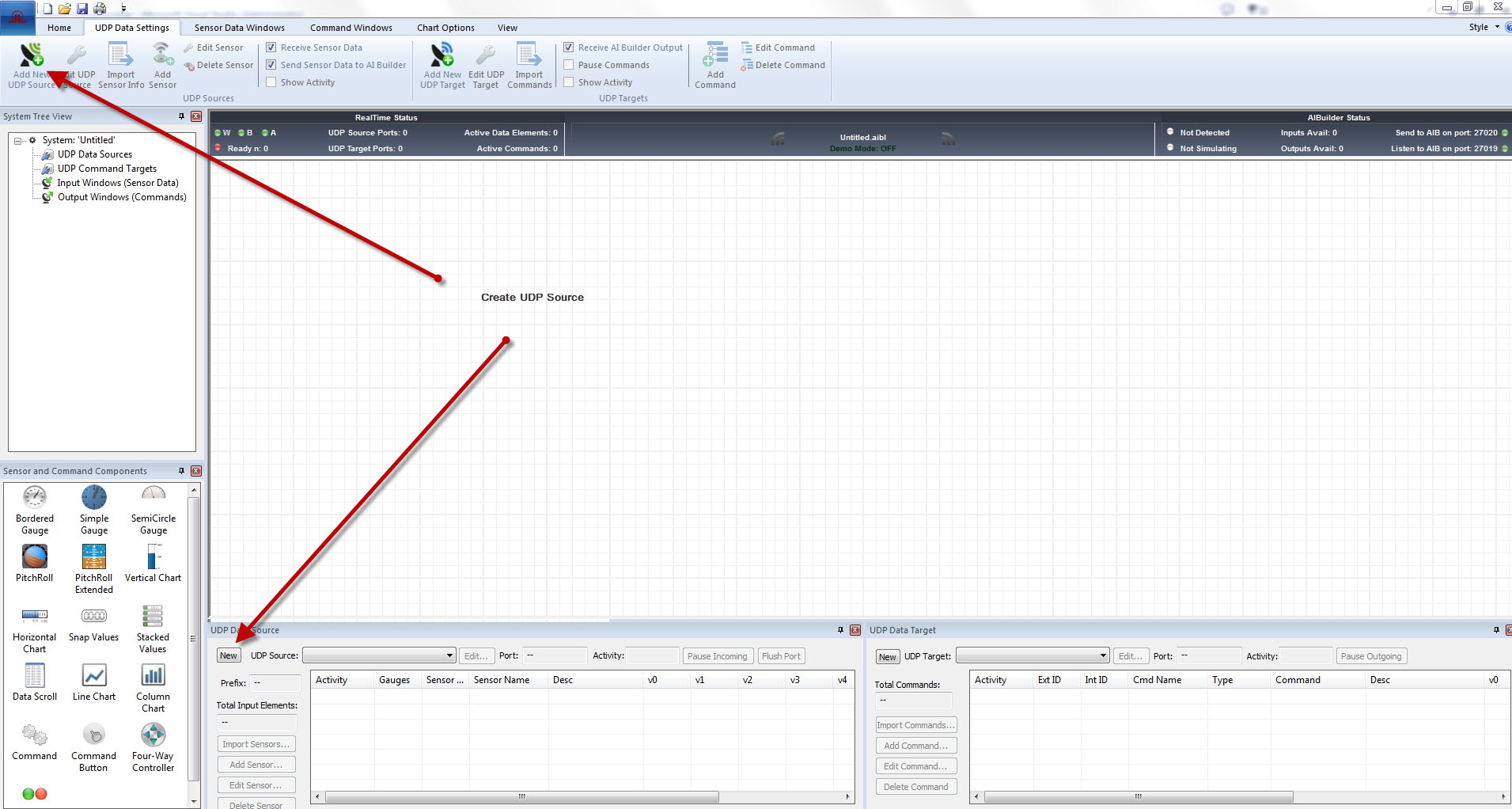1512x809 pixels.
Task: Open the UDP Source dropdown
Action: coord(449,655)
